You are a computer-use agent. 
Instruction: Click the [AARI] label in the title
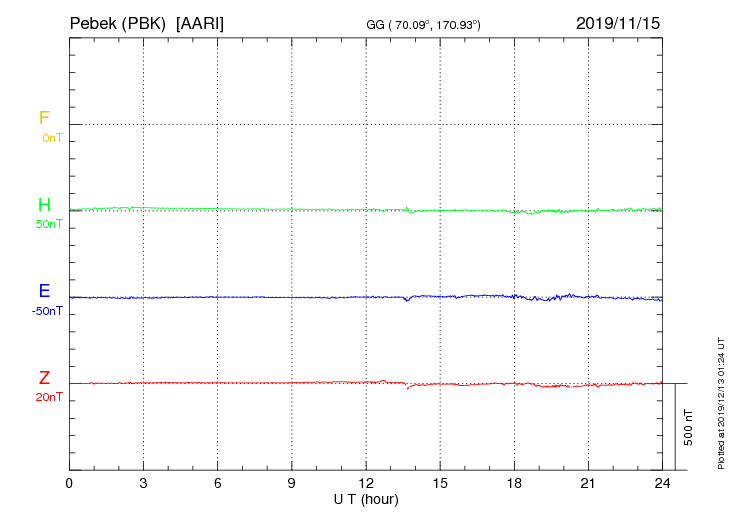(200, 22)
